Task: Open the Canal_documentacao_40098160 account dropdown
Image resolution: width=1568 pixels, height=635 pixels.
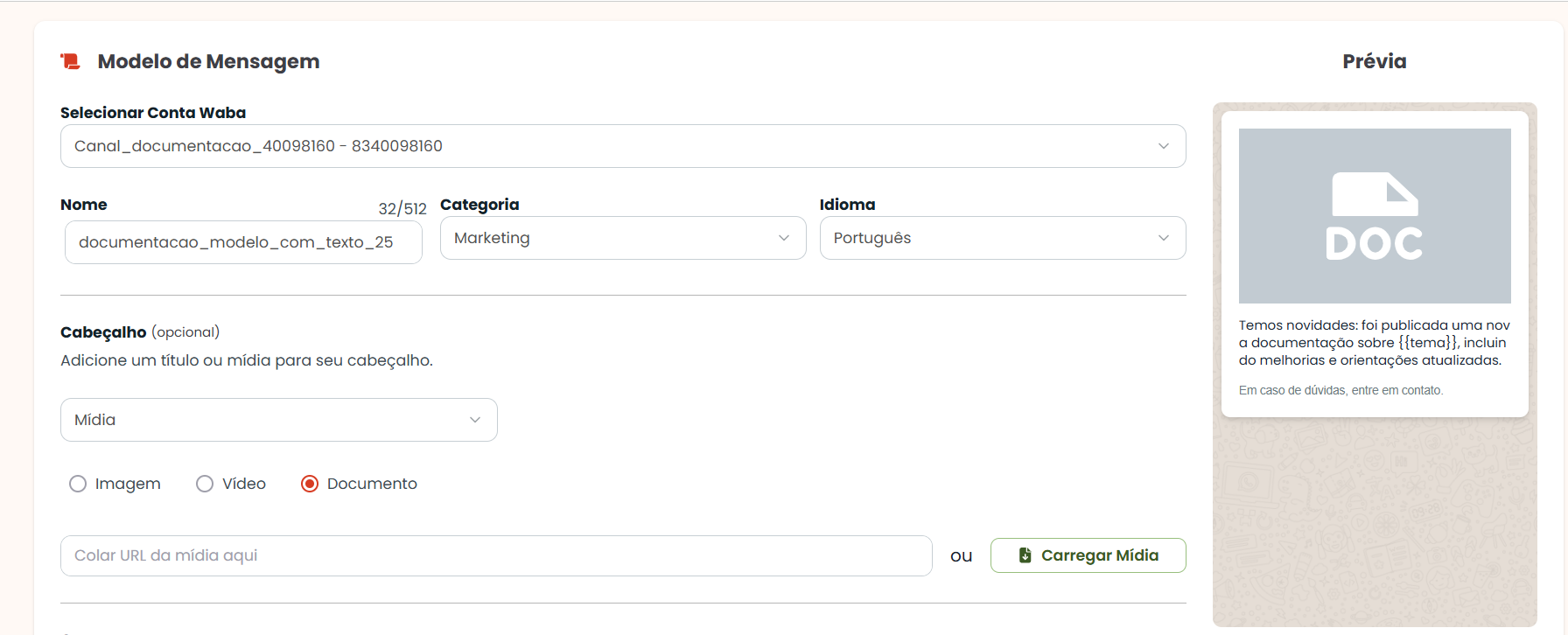Action: pos(623,146)
